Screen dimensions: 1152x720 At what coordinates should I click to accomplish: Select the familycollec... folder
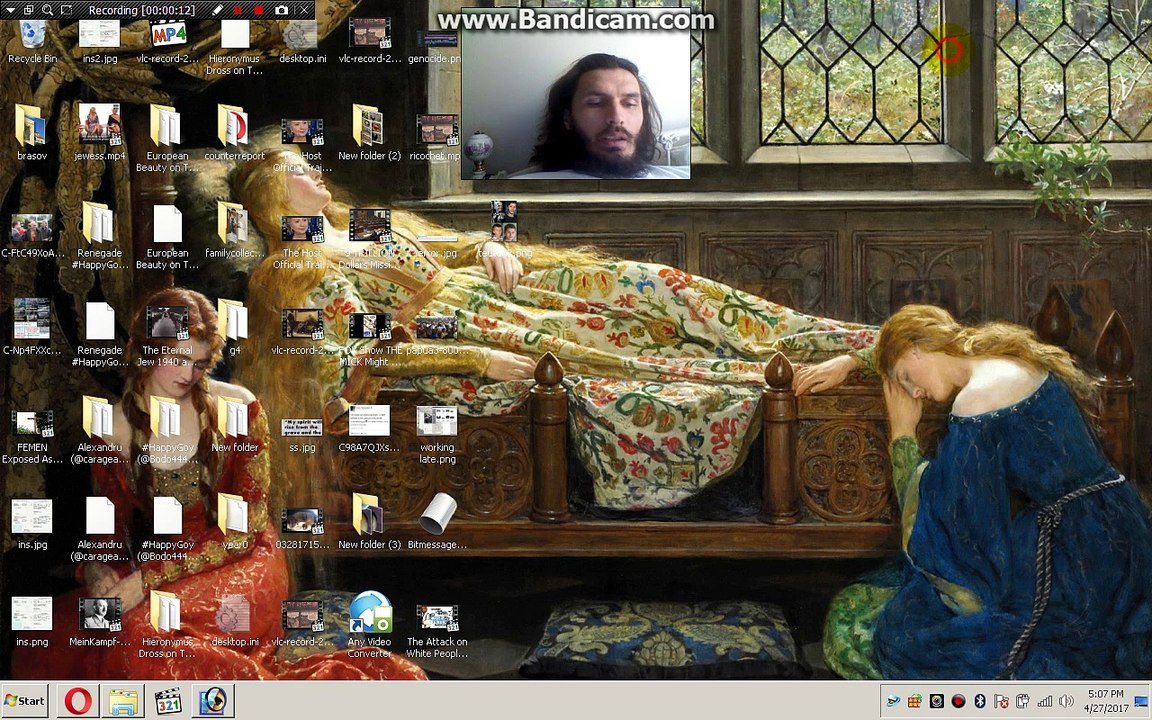pyautogui.click(x=234, y=229)
